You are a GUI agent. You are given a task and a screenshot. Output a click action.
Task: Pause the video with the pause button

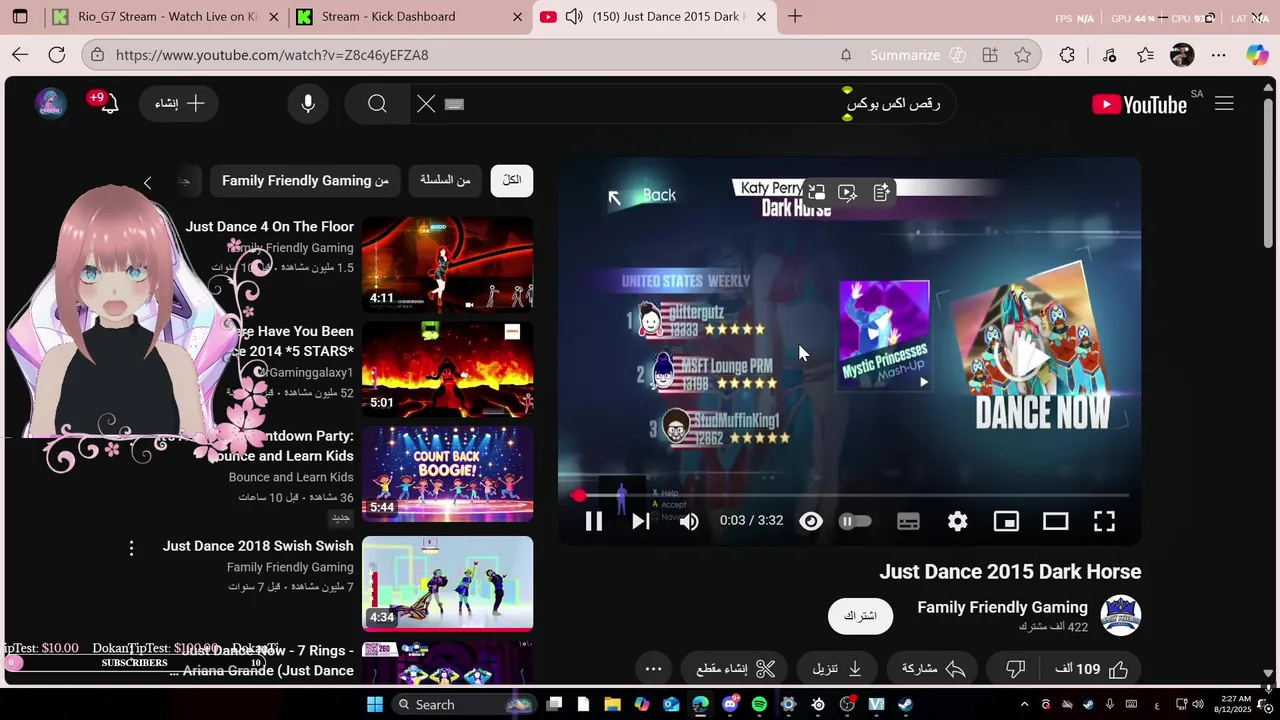coord(594,521)
